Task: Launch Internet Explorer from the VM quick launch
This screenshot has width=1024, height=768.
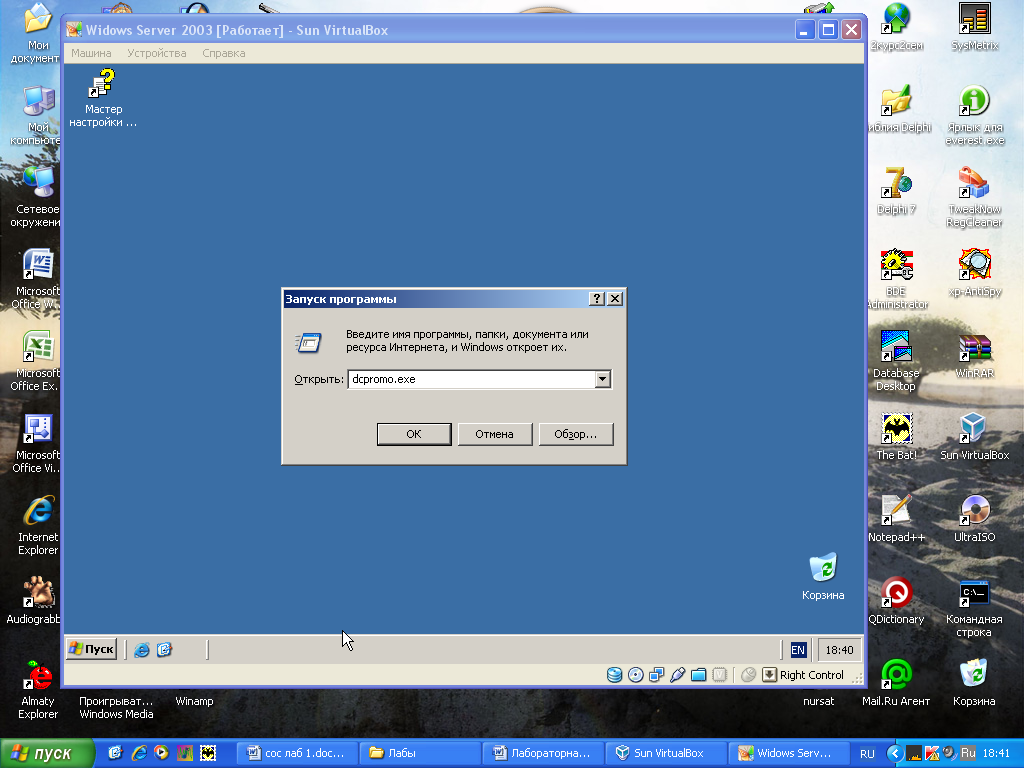Action: tap(142, 649)
